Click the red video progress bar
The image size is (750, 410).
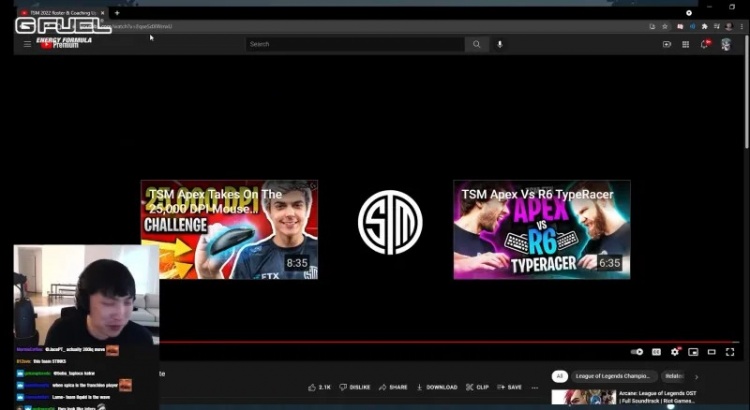pos(450,342)
